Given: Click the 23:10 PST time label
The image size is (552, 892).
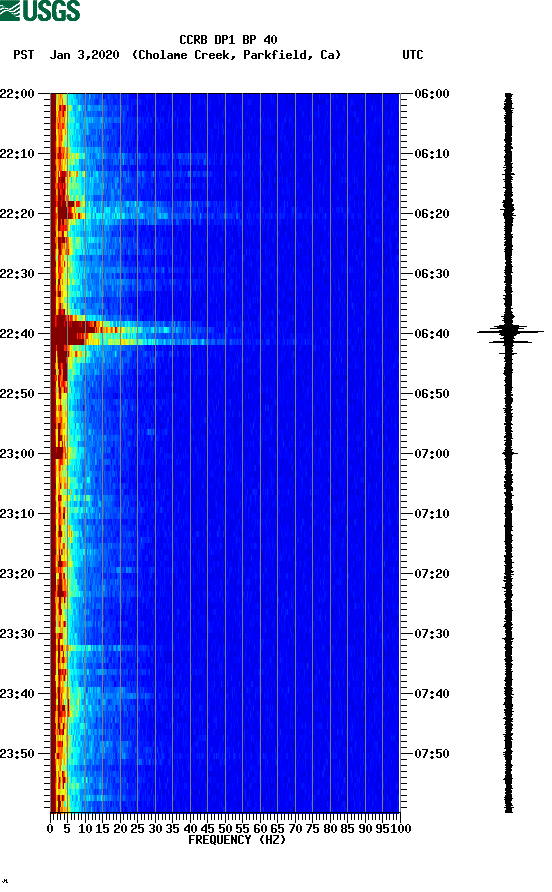Looking at the screenshot, I should 17,514.
